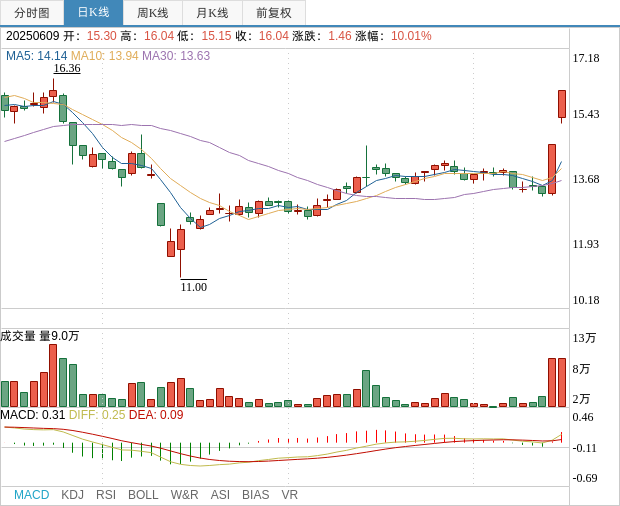Click the 0.46 MACD axis label

(x=583, y=417)
